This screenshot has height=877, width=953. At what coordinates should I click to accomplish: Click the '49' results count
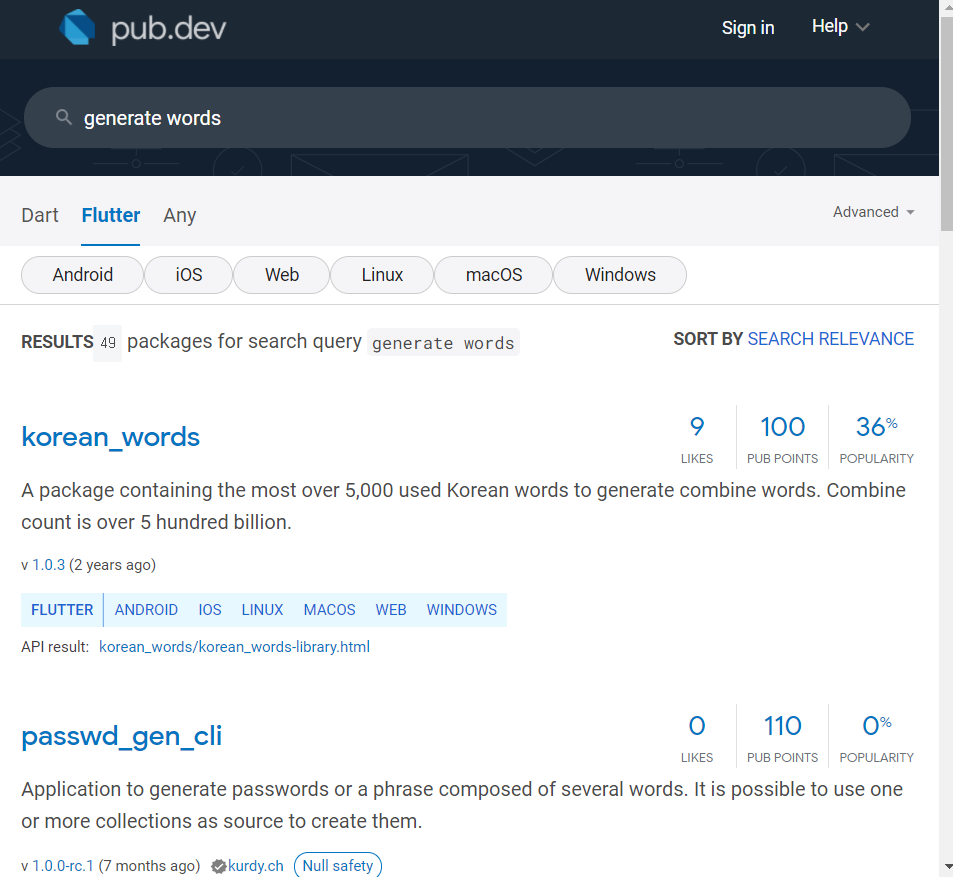coord(108,343)
